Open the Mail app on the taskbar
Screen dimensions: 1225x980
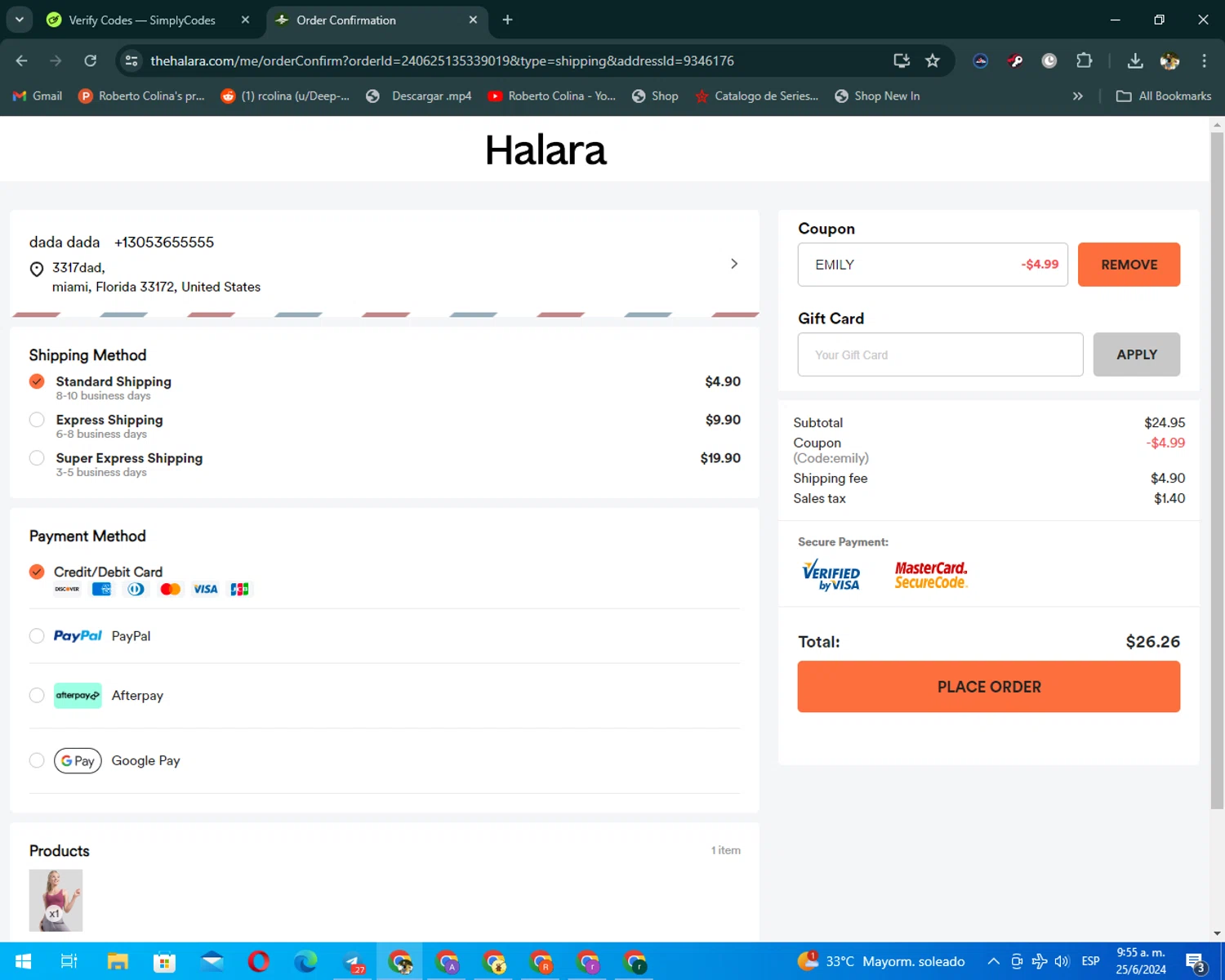[x=212, y=961]
